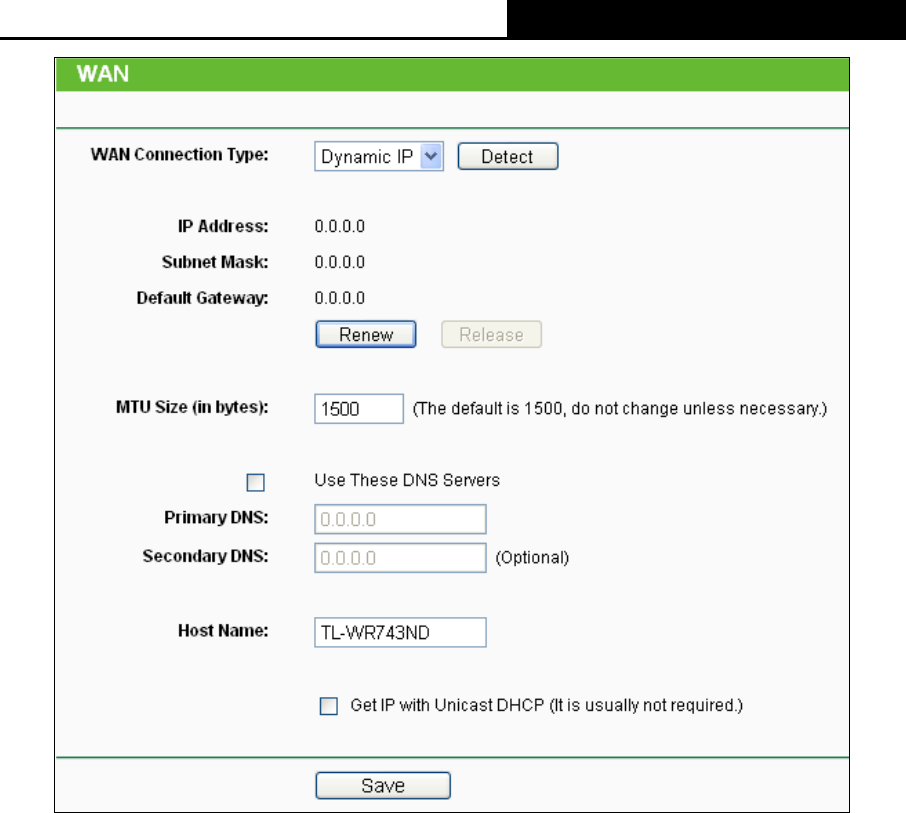
Task: Click the Primary DNS field
Action: pyautogui.click(x=400, y=519)
